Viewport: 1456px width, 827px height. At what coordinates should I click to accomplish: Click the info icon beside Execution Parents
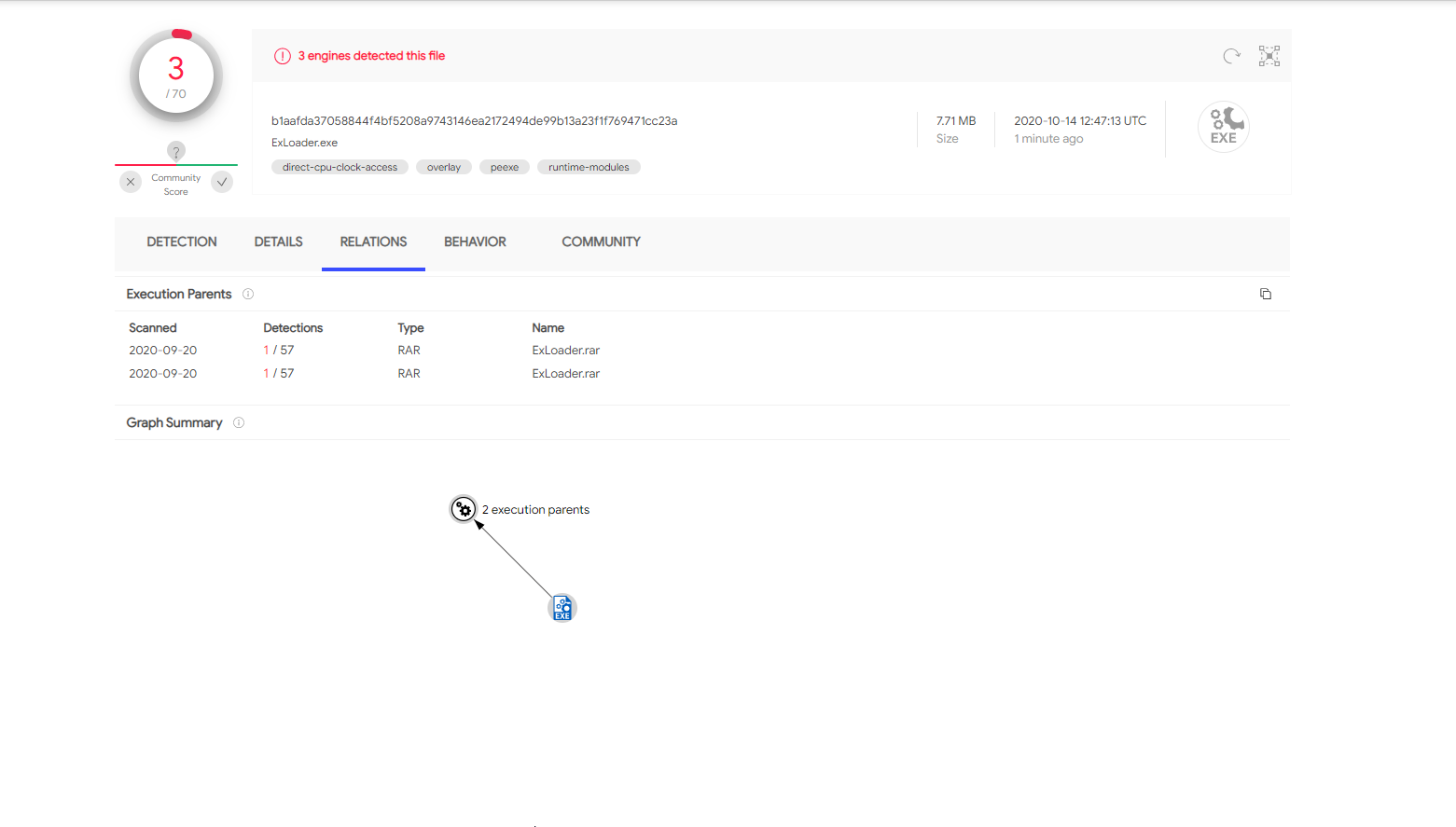coord(248,294)
